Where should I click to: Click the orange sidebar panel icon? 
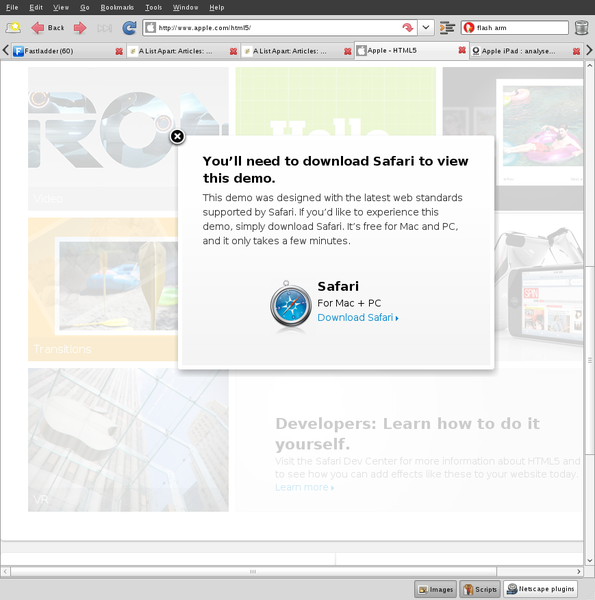click(447, 28)
